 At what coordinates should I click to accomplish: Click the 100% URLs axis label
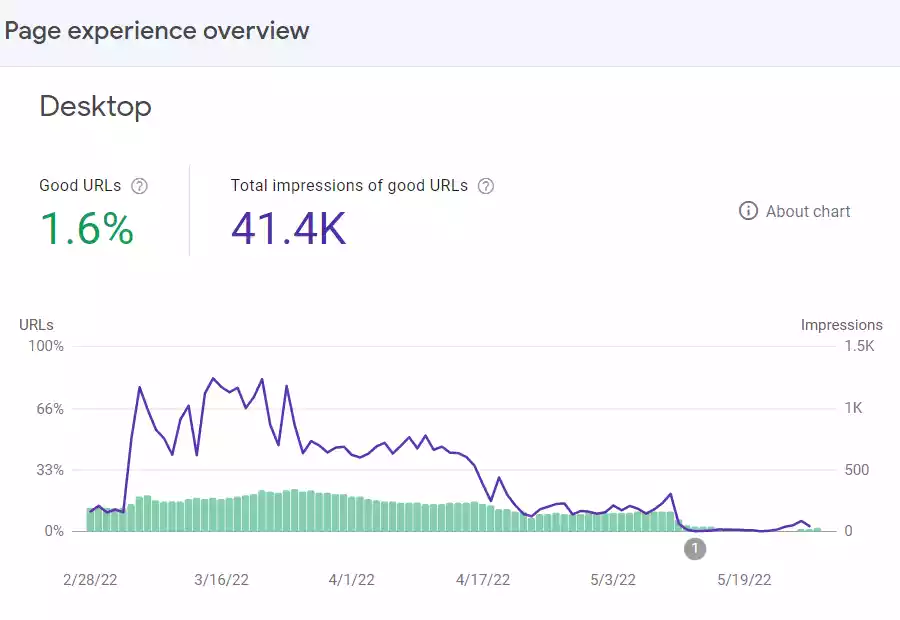(x=46, y=346)
